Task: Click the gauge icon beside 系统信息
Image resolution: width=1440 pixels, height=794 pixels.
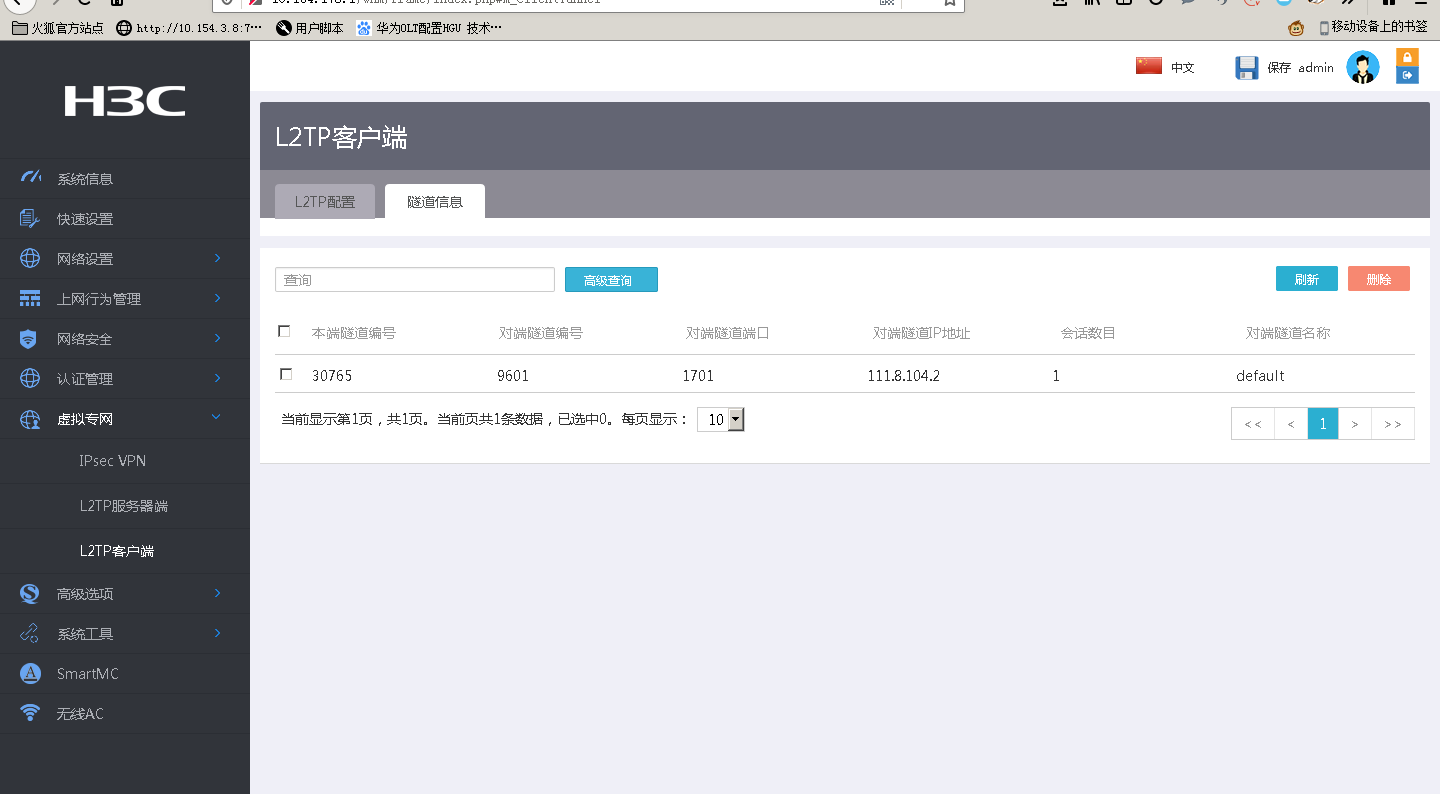Action: click(31, 178)
